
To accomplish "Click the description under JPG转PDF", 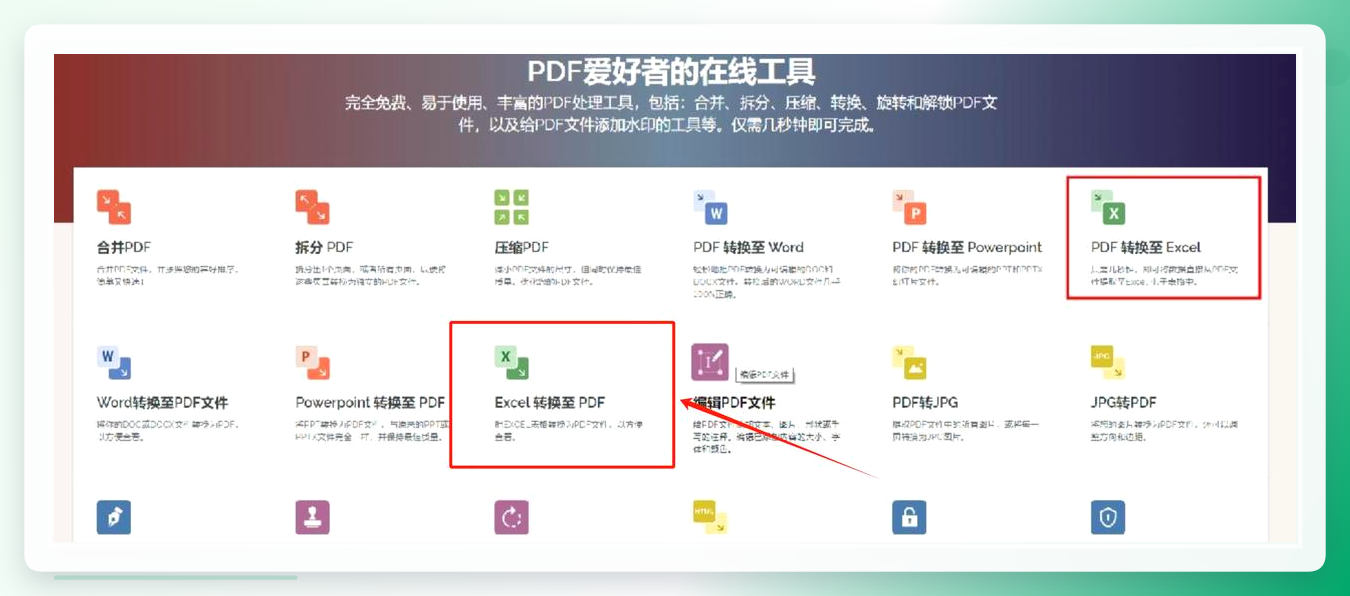I will [1165, 431].
